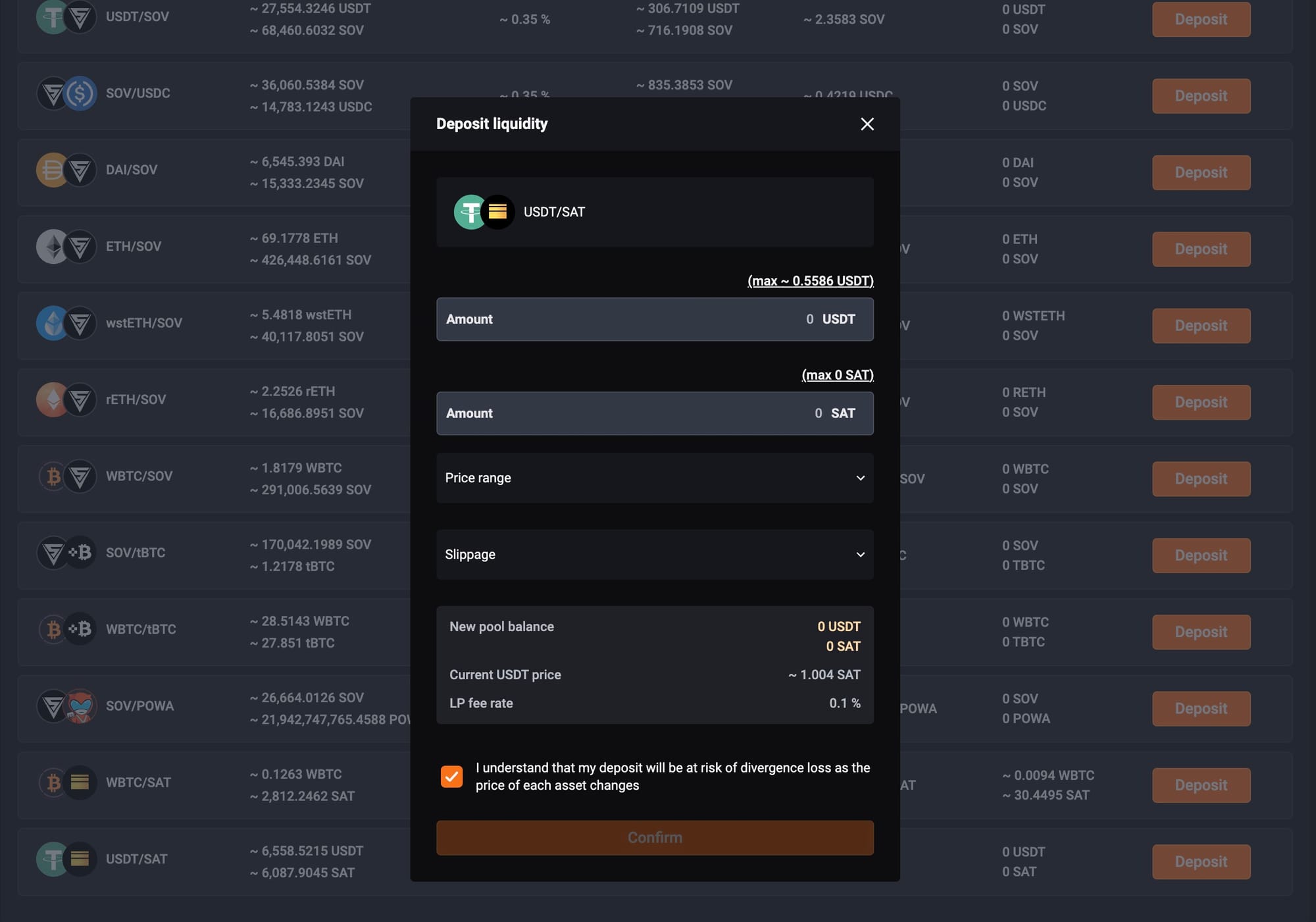This screenshot has width=1316, height=922.
Task: Click the WBTC/tBTC pool token icon
Action: [66, 629]
